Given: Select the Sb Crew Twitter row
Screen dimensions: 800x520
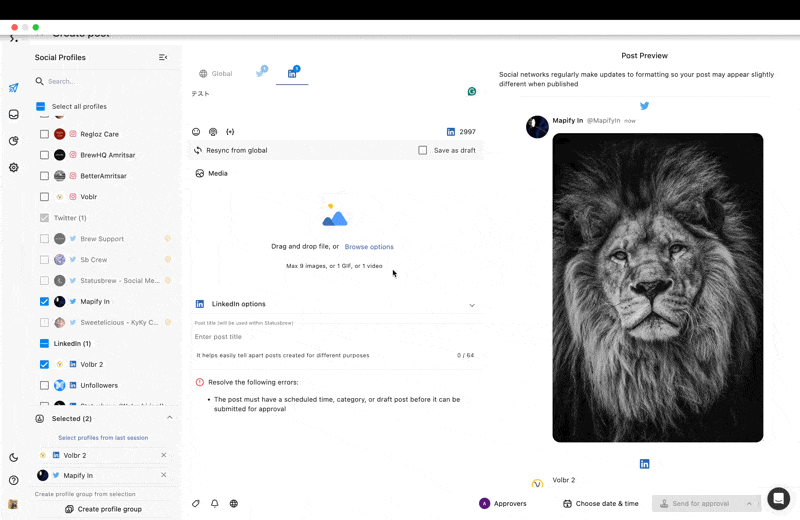Looking at the screenshot, I should click(105, 259).
